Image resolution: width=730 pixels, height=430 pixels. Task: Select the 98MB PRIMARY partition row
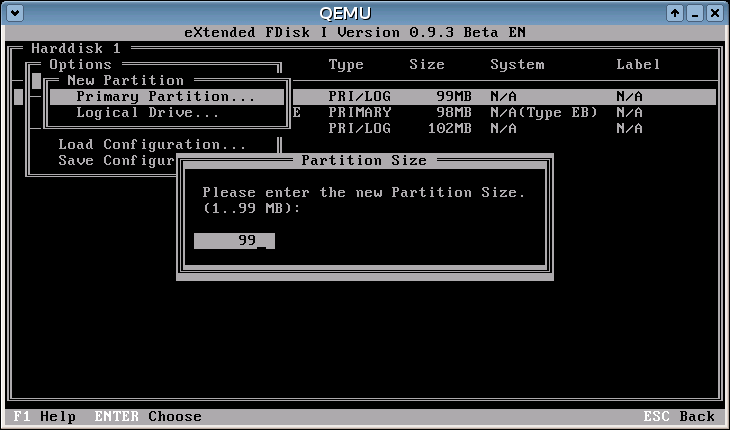(500, 113)
